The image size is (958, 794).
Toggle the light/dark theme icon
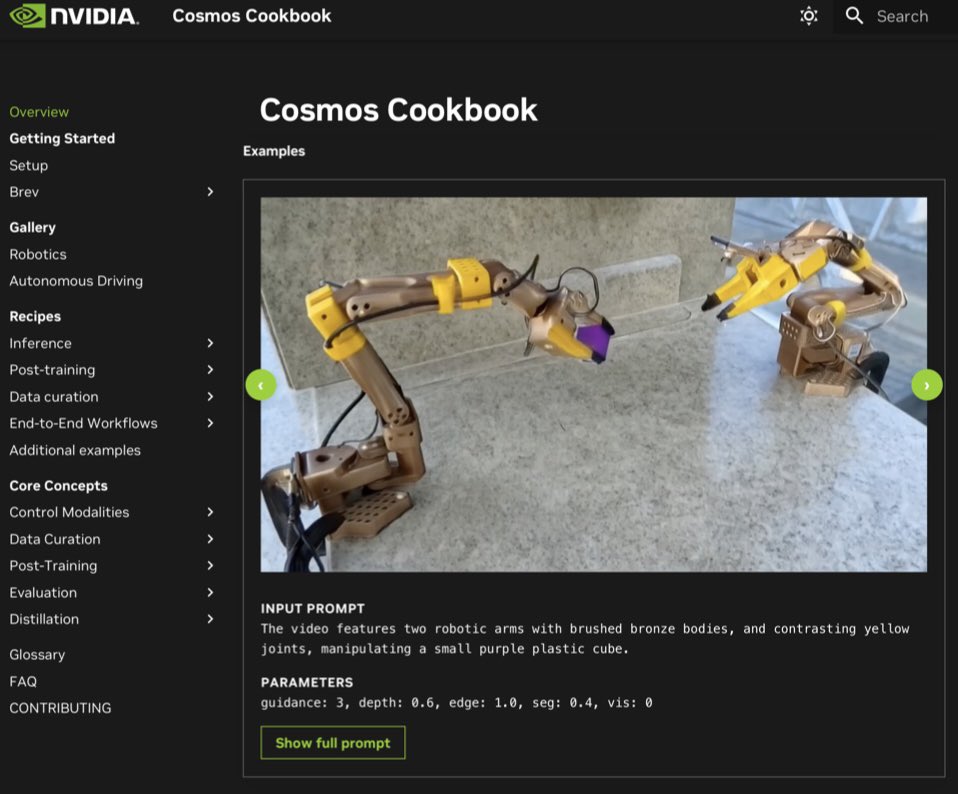click(808, 16)
